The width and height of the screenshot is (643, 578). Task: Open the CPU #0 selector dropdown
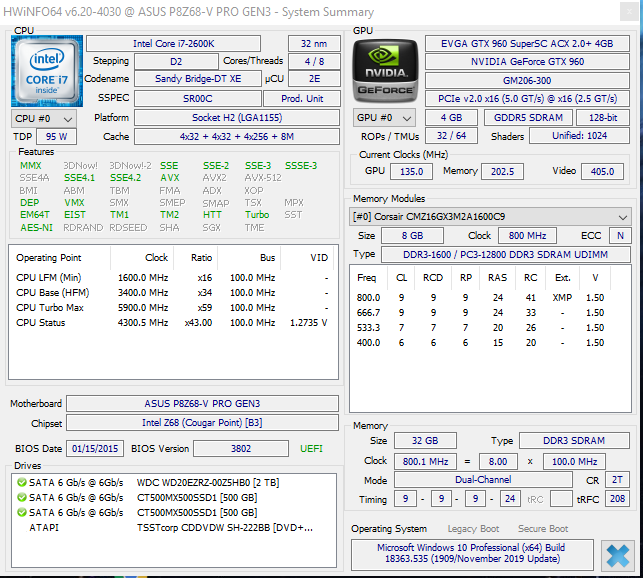tap(44, 119)
